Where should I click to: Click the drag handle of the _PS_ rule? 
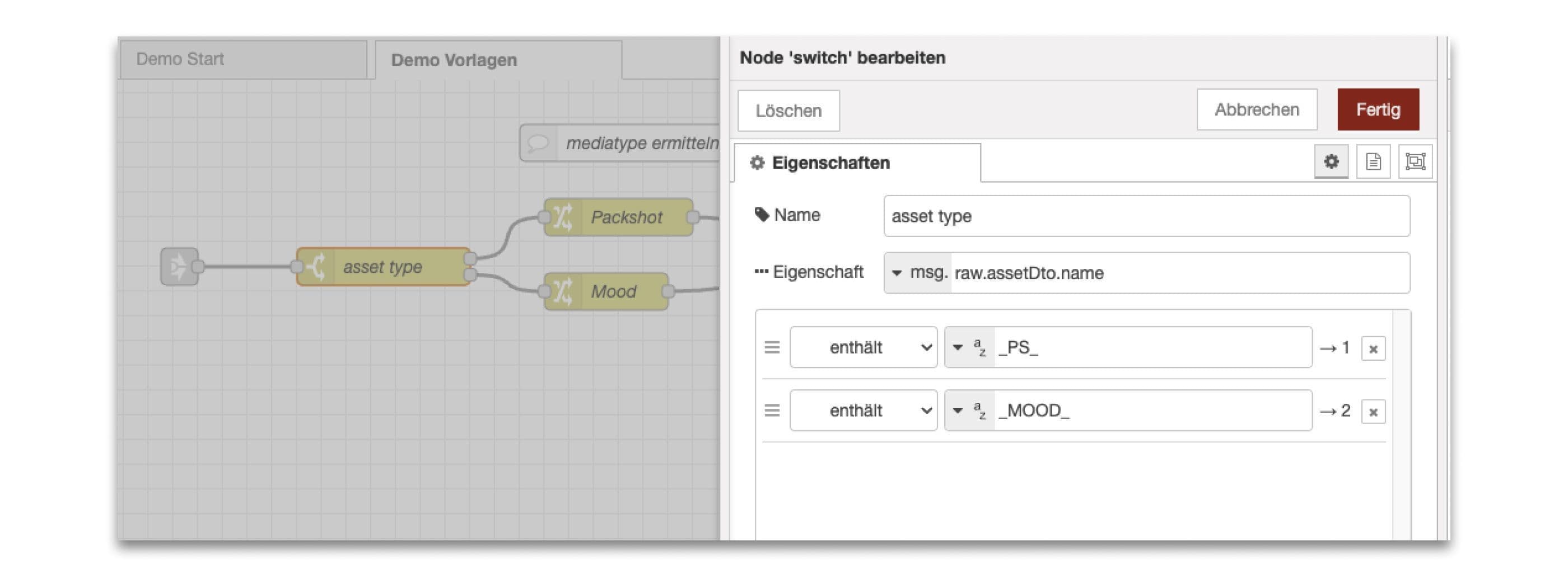click(772, 347)
